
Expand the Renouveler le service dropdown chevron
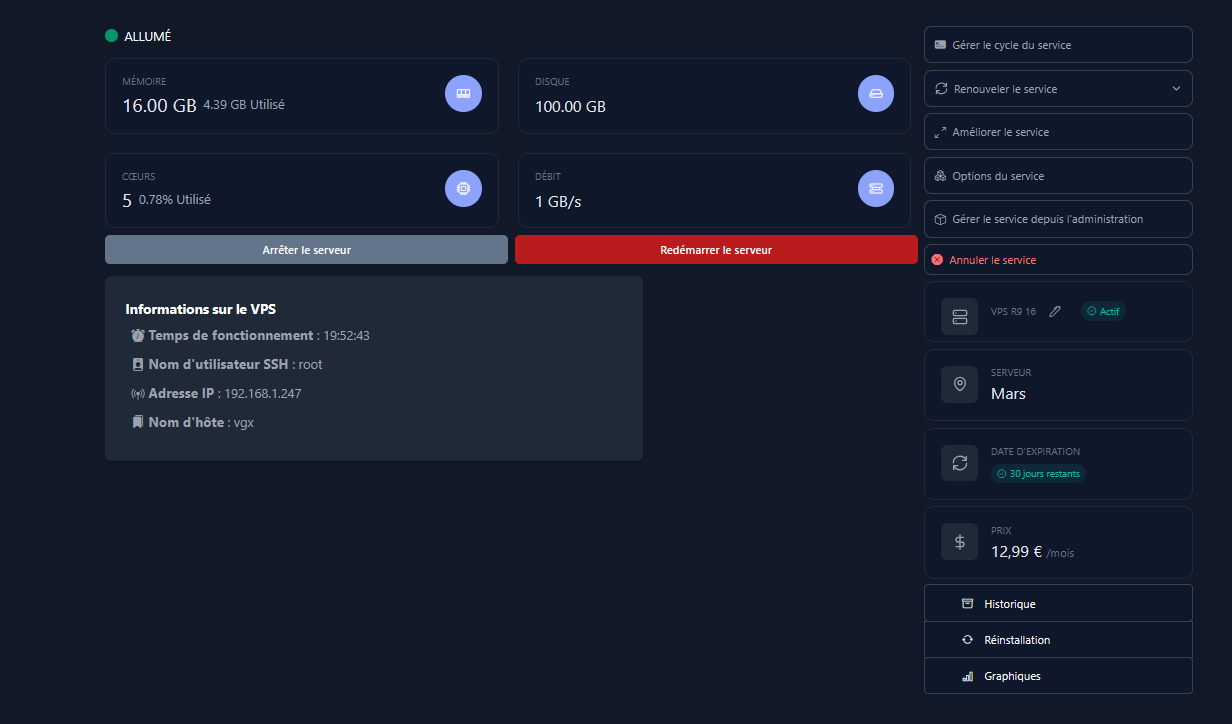click(1176, 89)
